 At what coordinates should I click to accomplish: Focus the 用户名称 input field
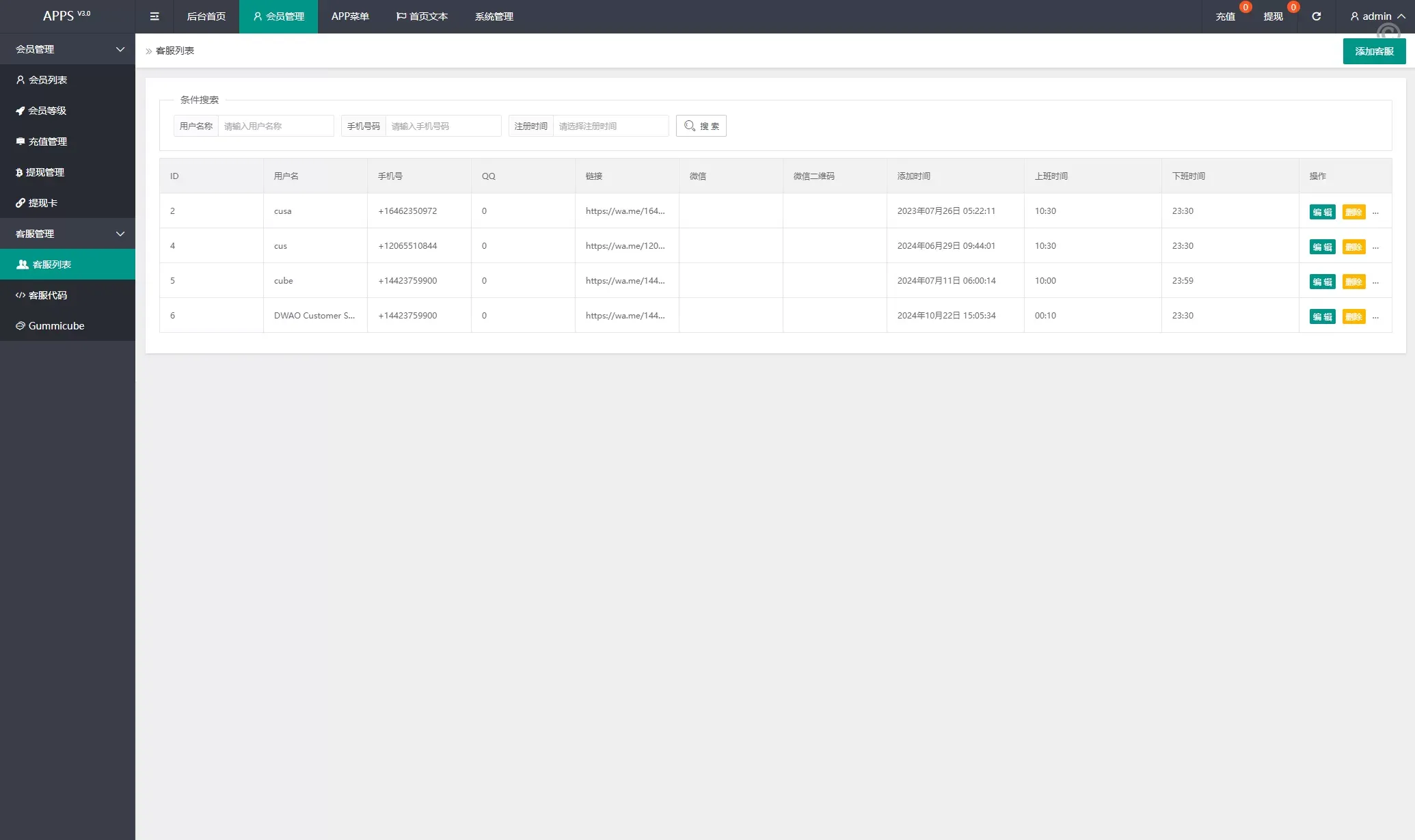(x=275, y=126)
